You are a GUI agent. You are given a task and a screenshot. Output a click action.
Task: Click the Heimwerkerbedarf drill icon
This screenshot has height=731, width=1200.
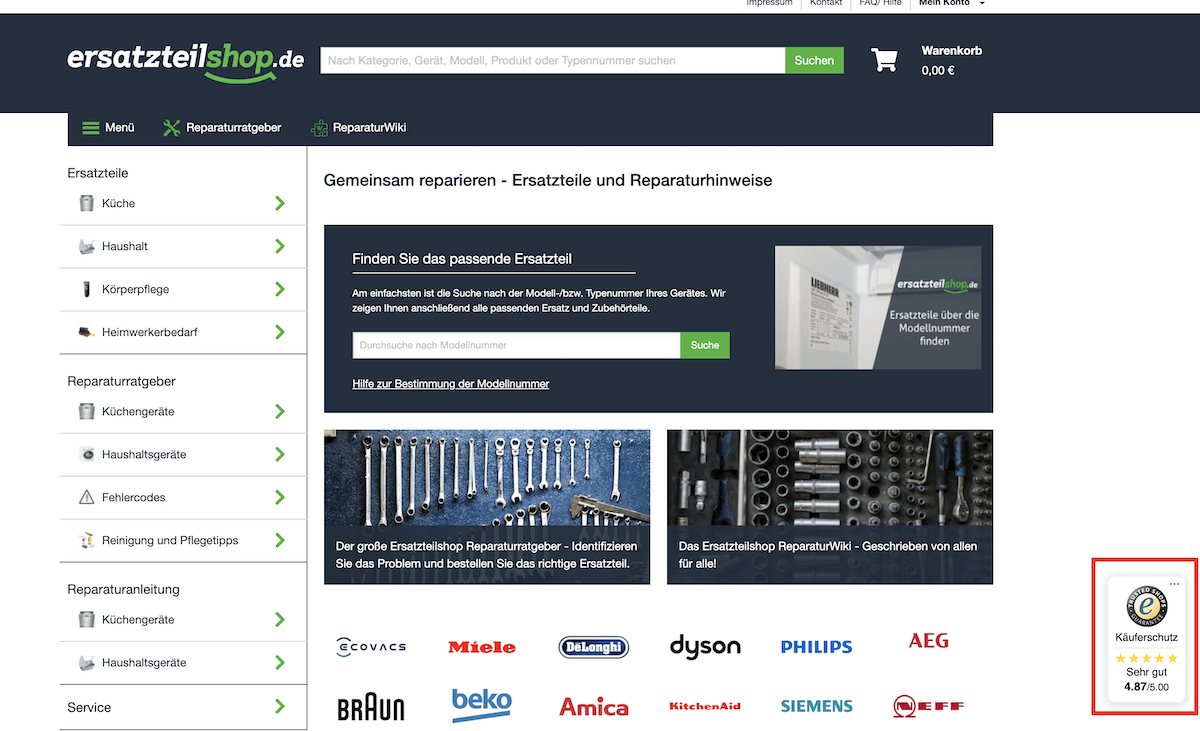tap(86, 332)
